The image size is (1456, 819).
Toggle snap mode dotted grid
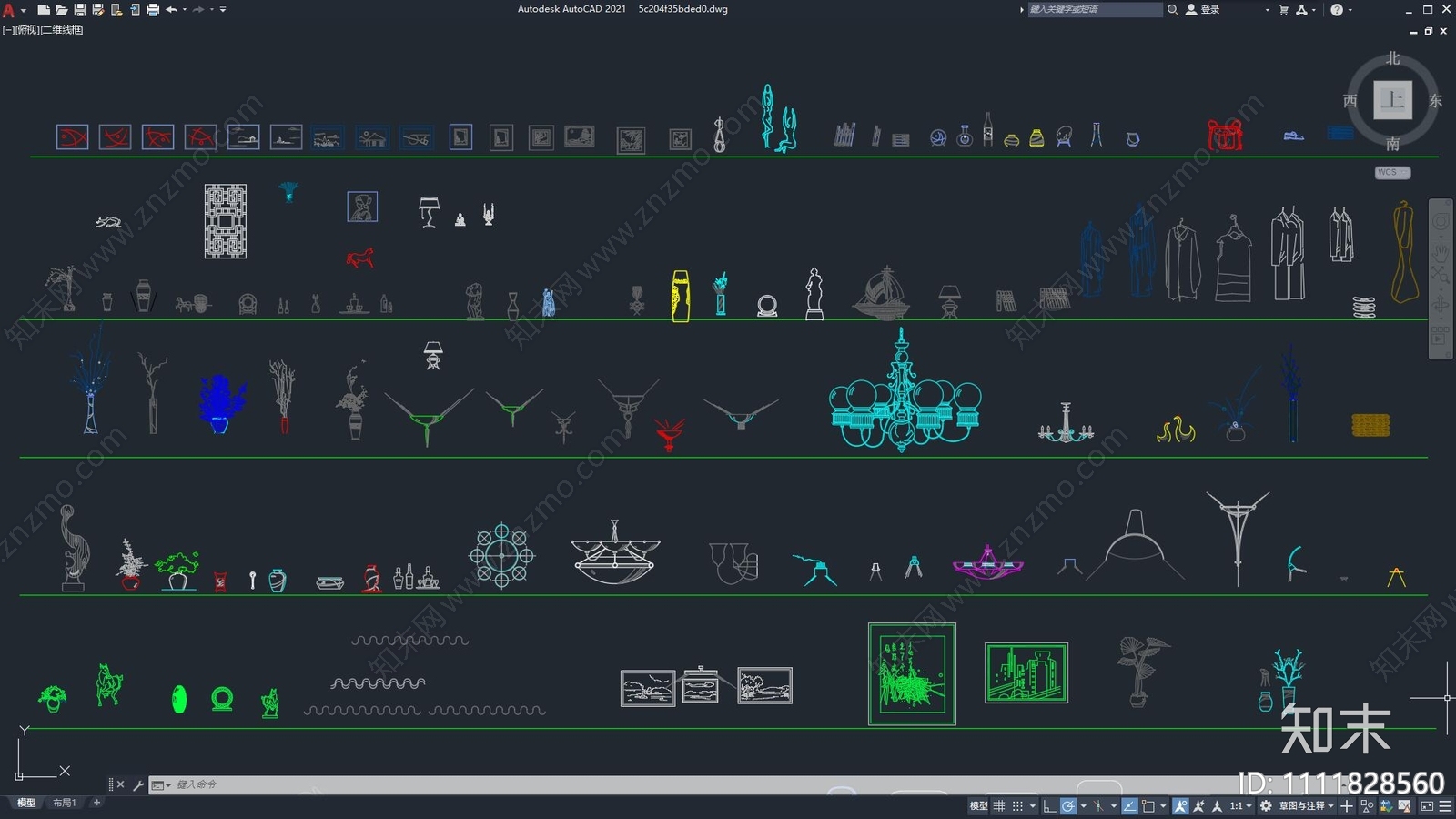[x=1018, y=806]
